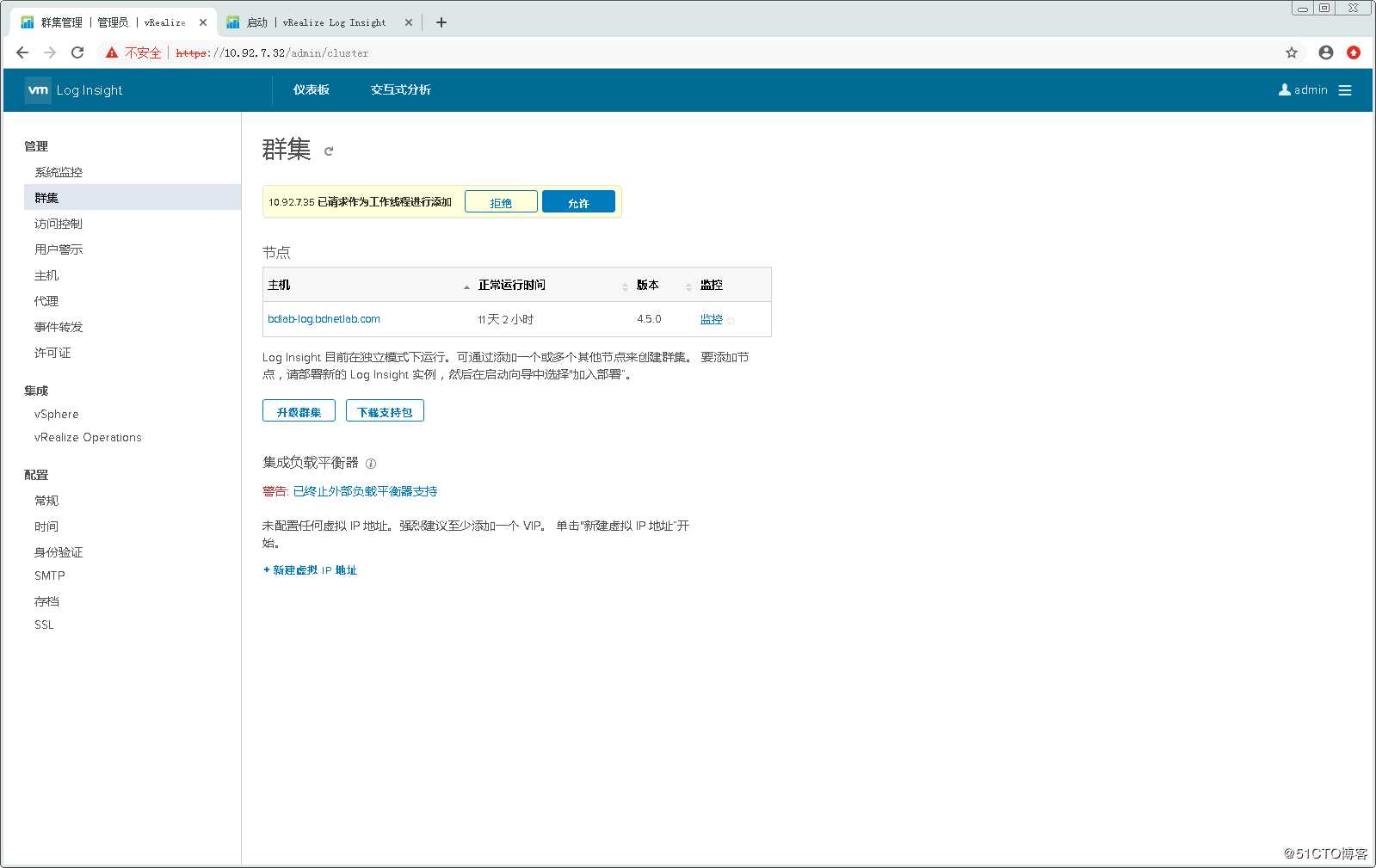
Task: Reload the page with browser refresh button
Action: pyautogui.click(x=77, y=52)
